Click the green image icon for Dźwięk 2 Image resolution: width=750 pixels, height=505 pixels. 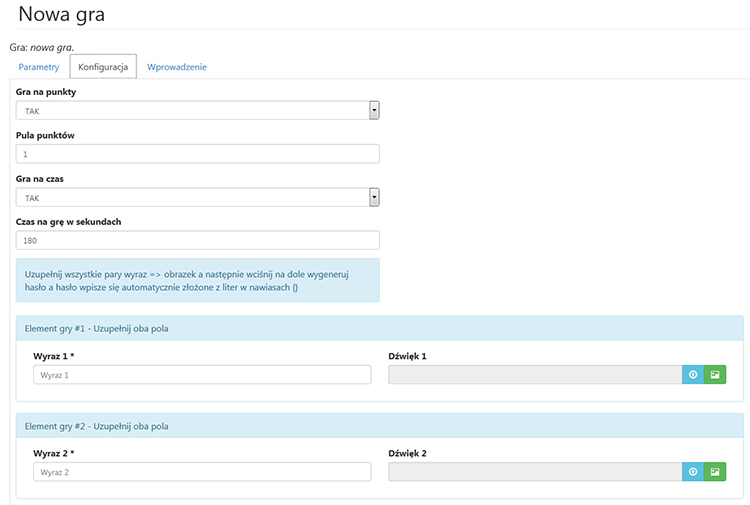(x=715, y=471)
